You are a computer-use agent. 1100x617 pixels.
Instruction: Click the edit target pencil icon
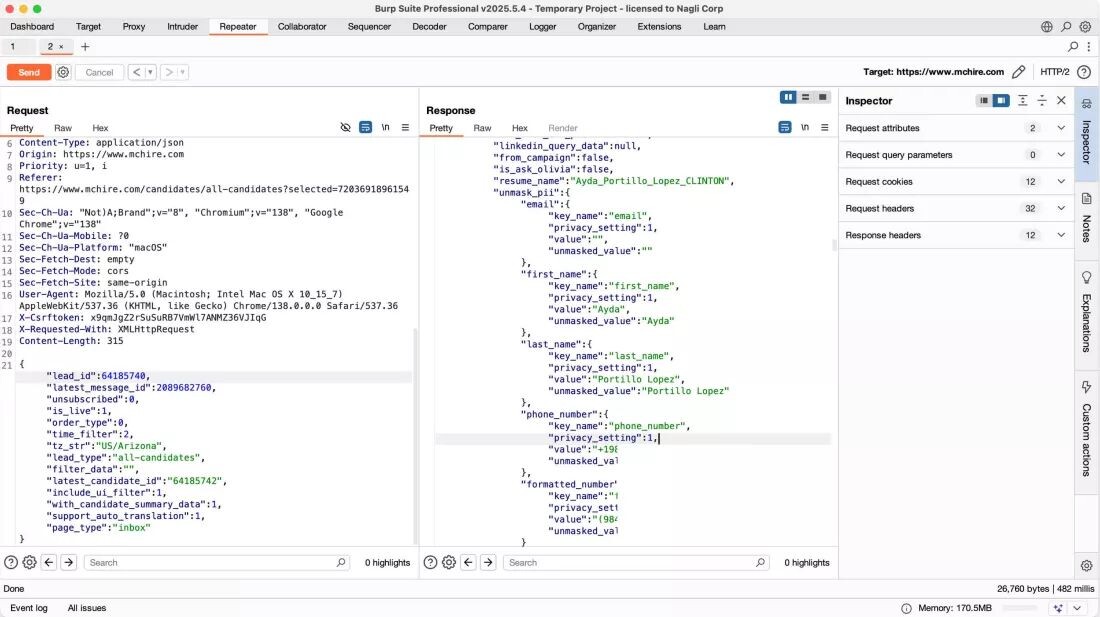tap(1019, 72)
